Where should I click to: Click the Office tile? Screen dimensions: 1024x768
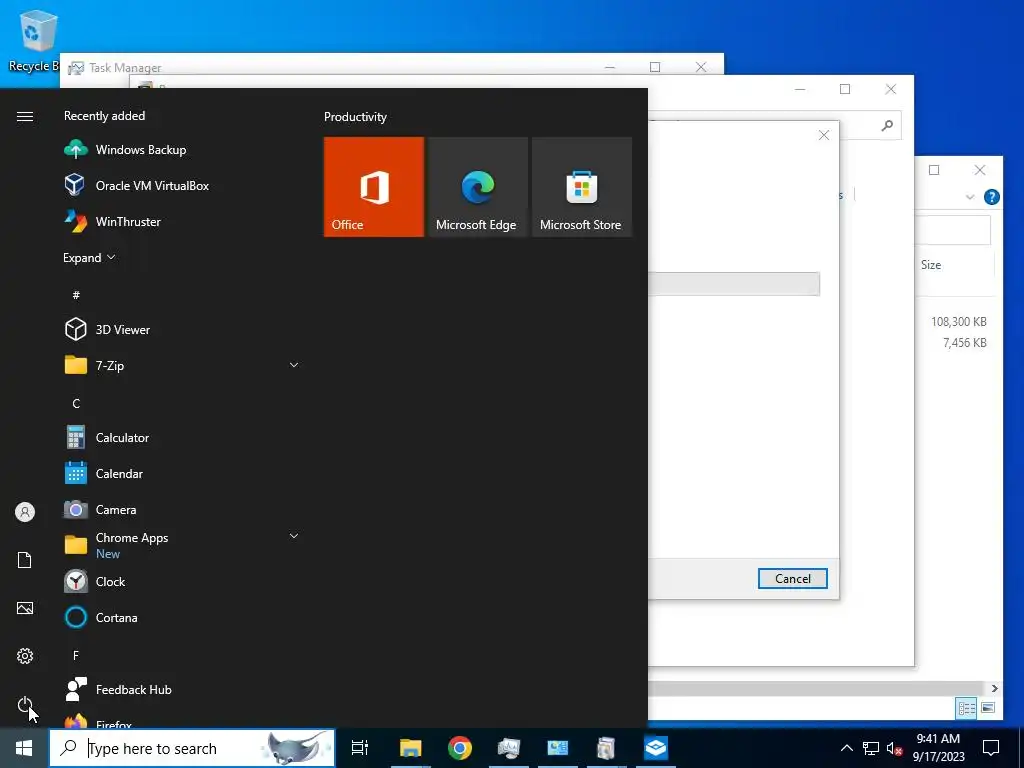[374, 187]
